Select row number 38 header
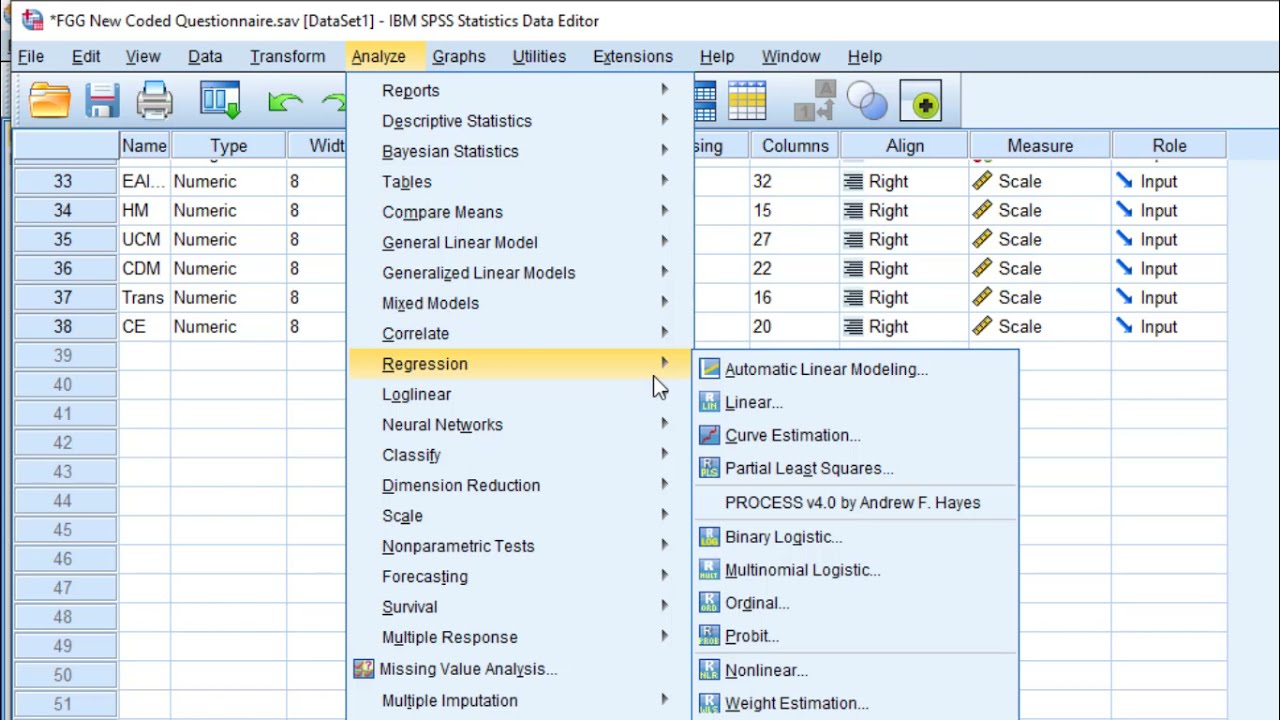Image resolution: width=1280 pixels, height=720 pixels. click(x=64, y=326)
